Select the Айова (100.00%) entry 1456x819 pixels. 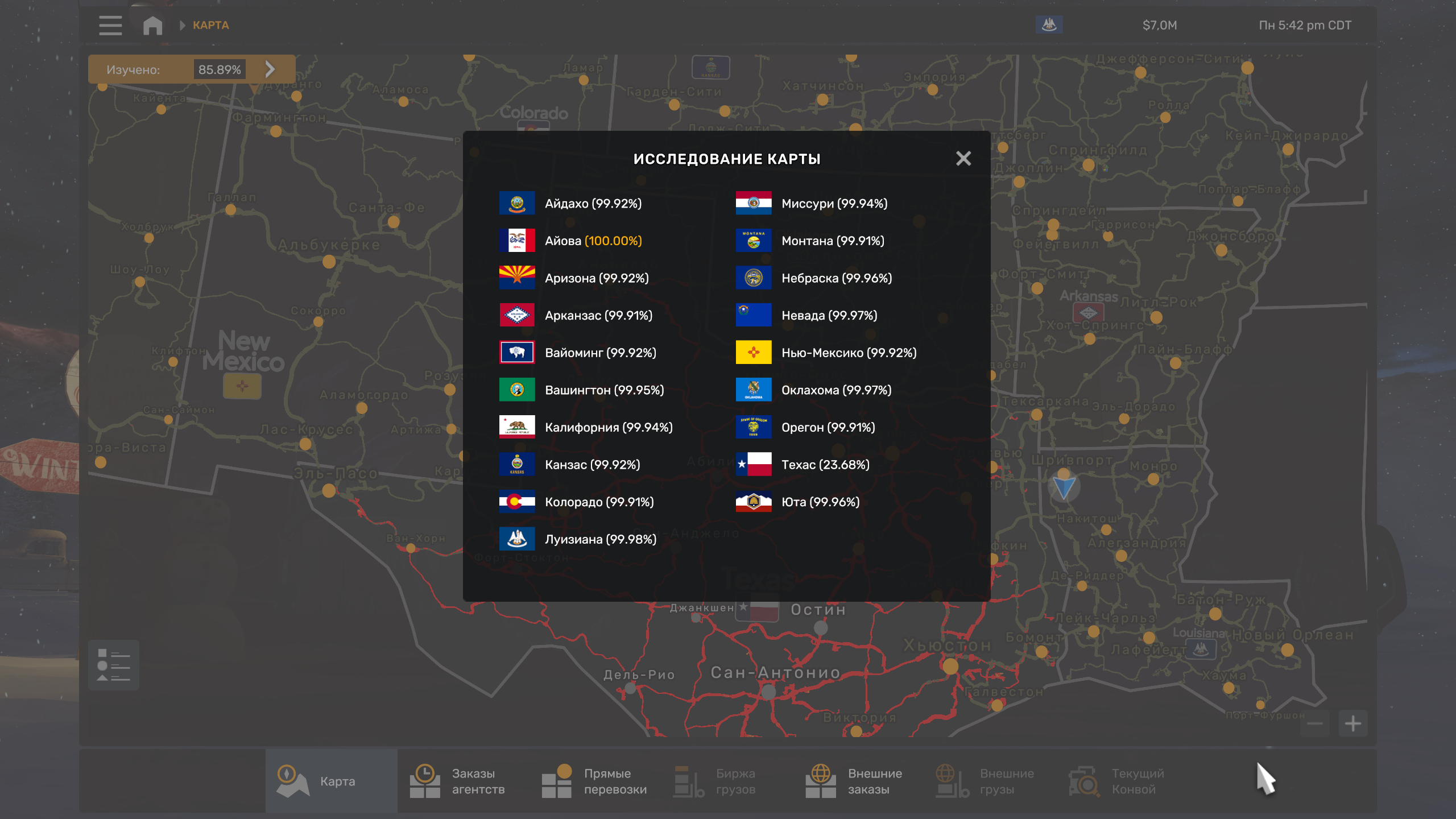pyautogui.click(x=593, y=241)
